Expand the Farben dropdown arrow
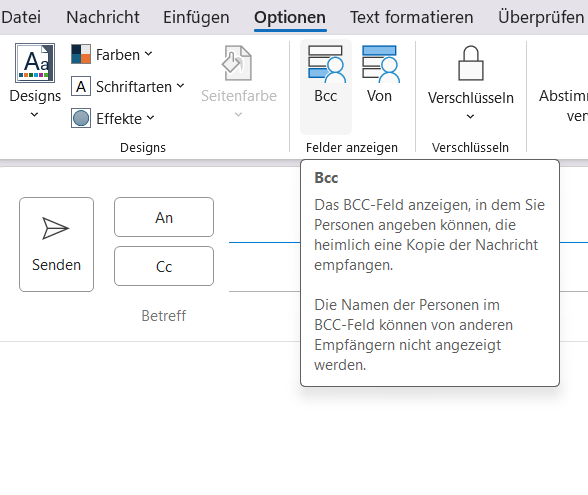This screenshot has height=495, width=588. coord(148,54)
